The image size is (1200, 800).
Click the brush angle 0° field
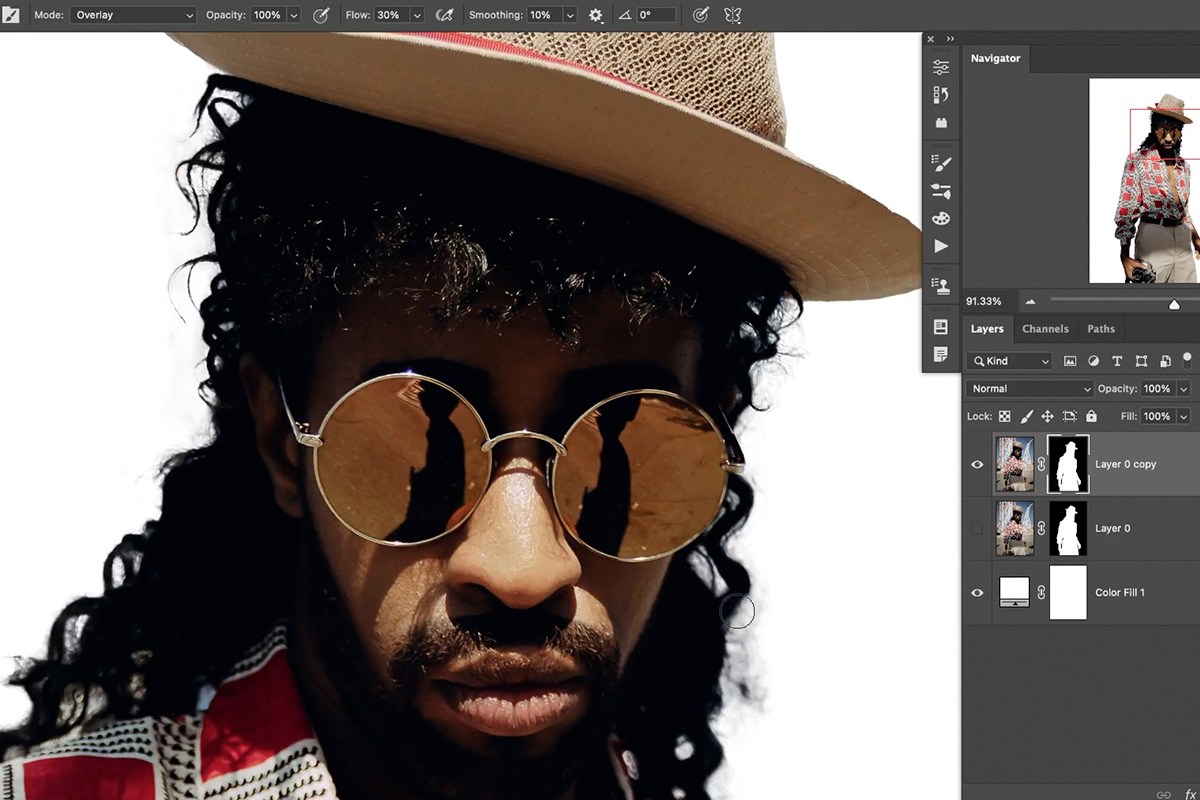[x=657, y=16]
